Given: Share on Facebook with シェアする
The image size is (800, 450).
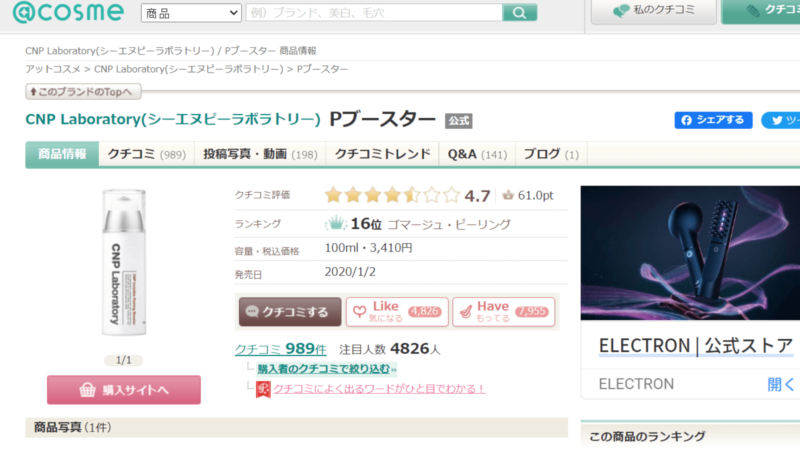Looking at the screenshot, I should [x=713, y=120].
